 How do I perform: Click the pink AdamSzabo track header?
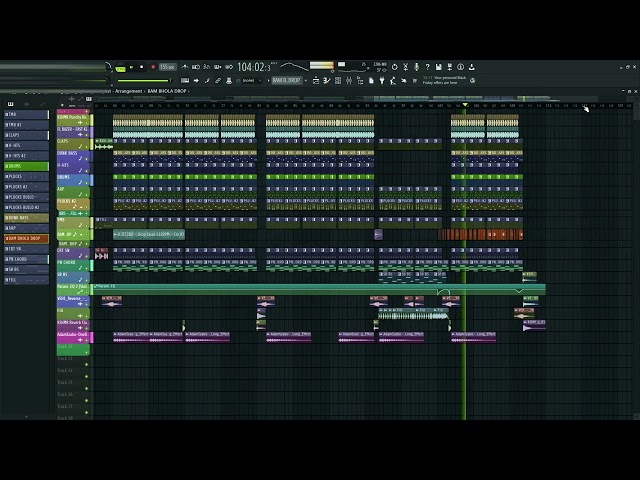coord(73,338)
